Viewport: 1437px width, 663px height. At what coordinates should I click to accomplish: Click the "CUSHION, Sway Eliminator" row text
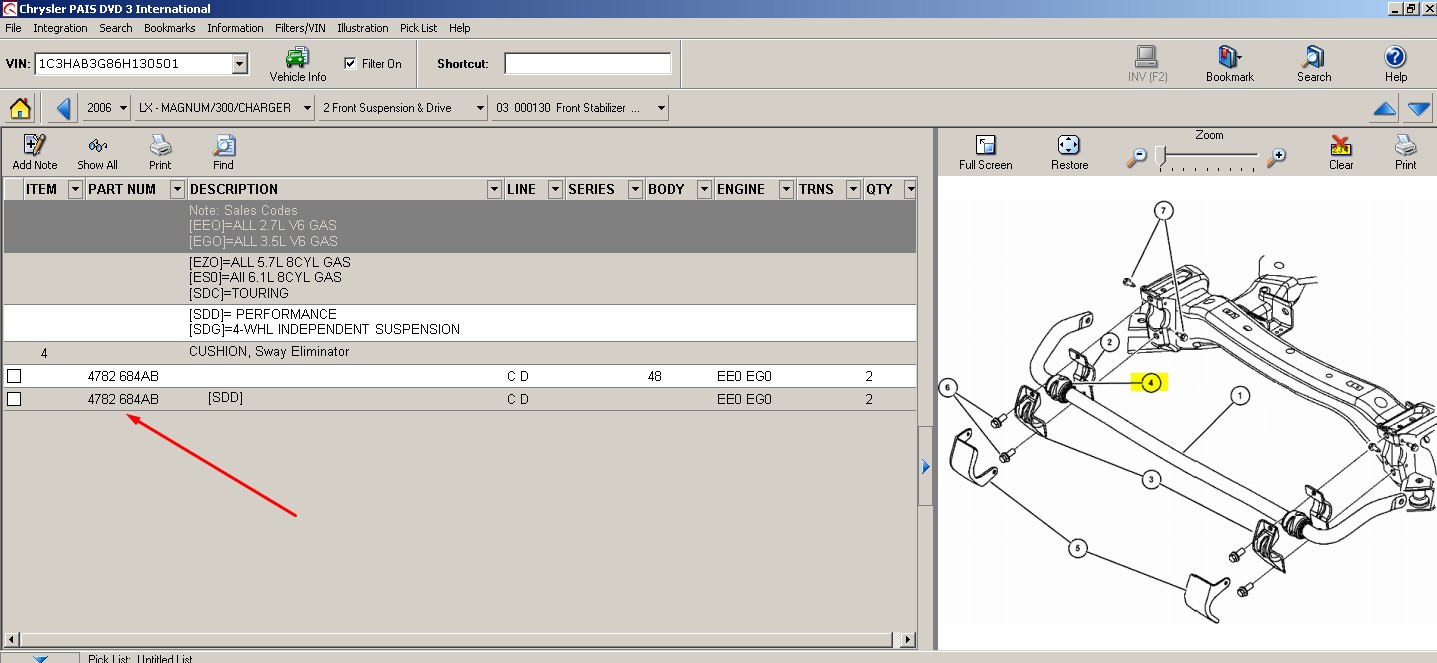pyautogui.click(x=269, y=352)
